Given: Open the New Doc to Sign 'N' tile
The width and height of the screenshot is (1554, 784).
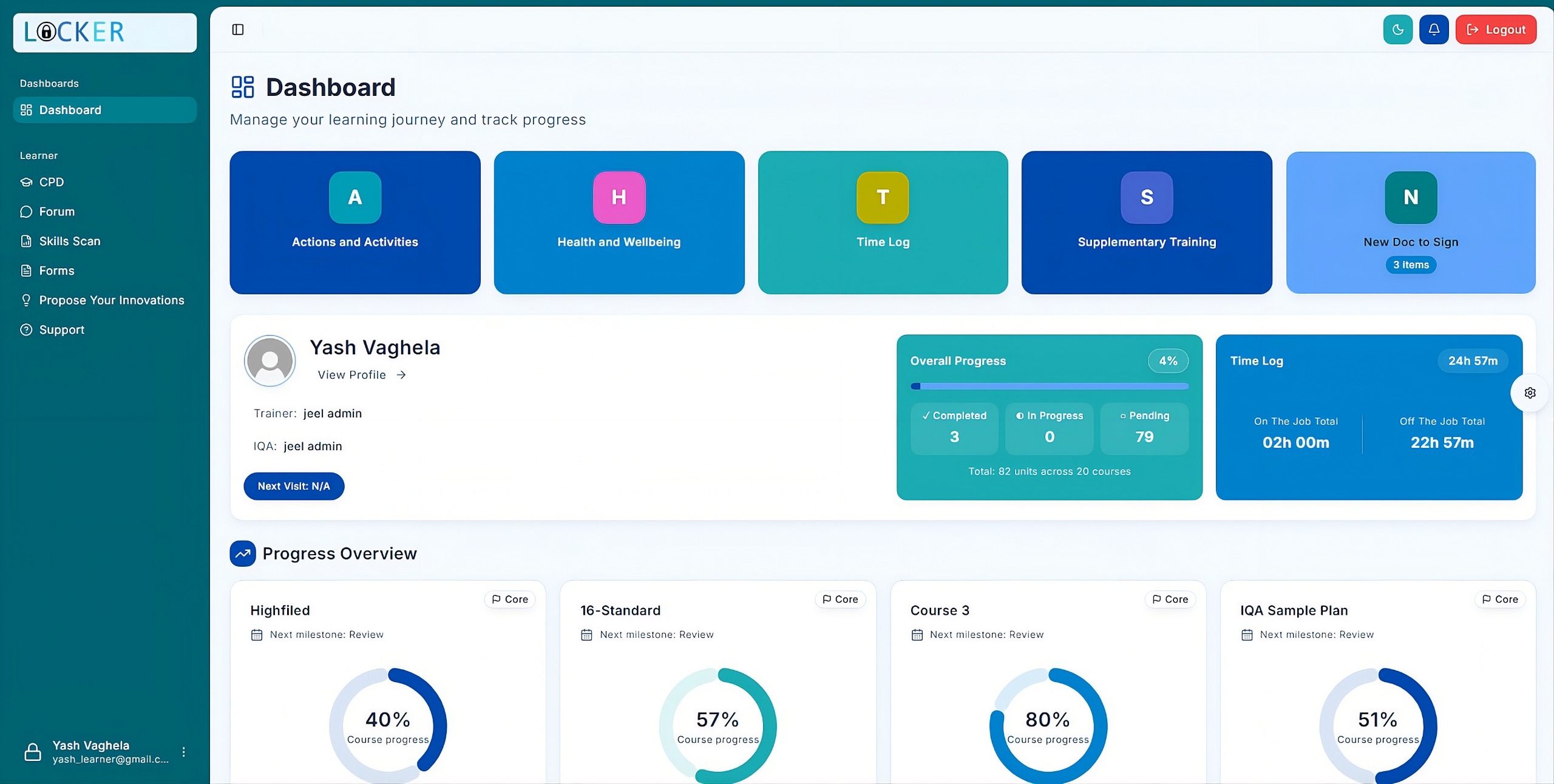Looking at the screenshot, I should [1410, 222].
